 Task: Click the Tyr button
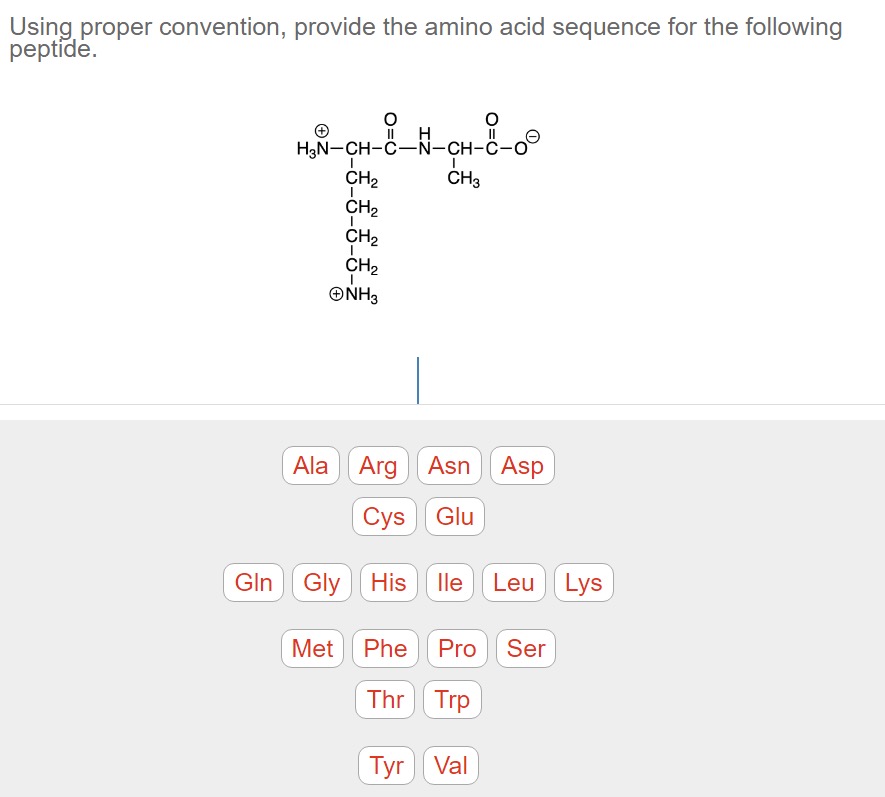tap(386, 765)
